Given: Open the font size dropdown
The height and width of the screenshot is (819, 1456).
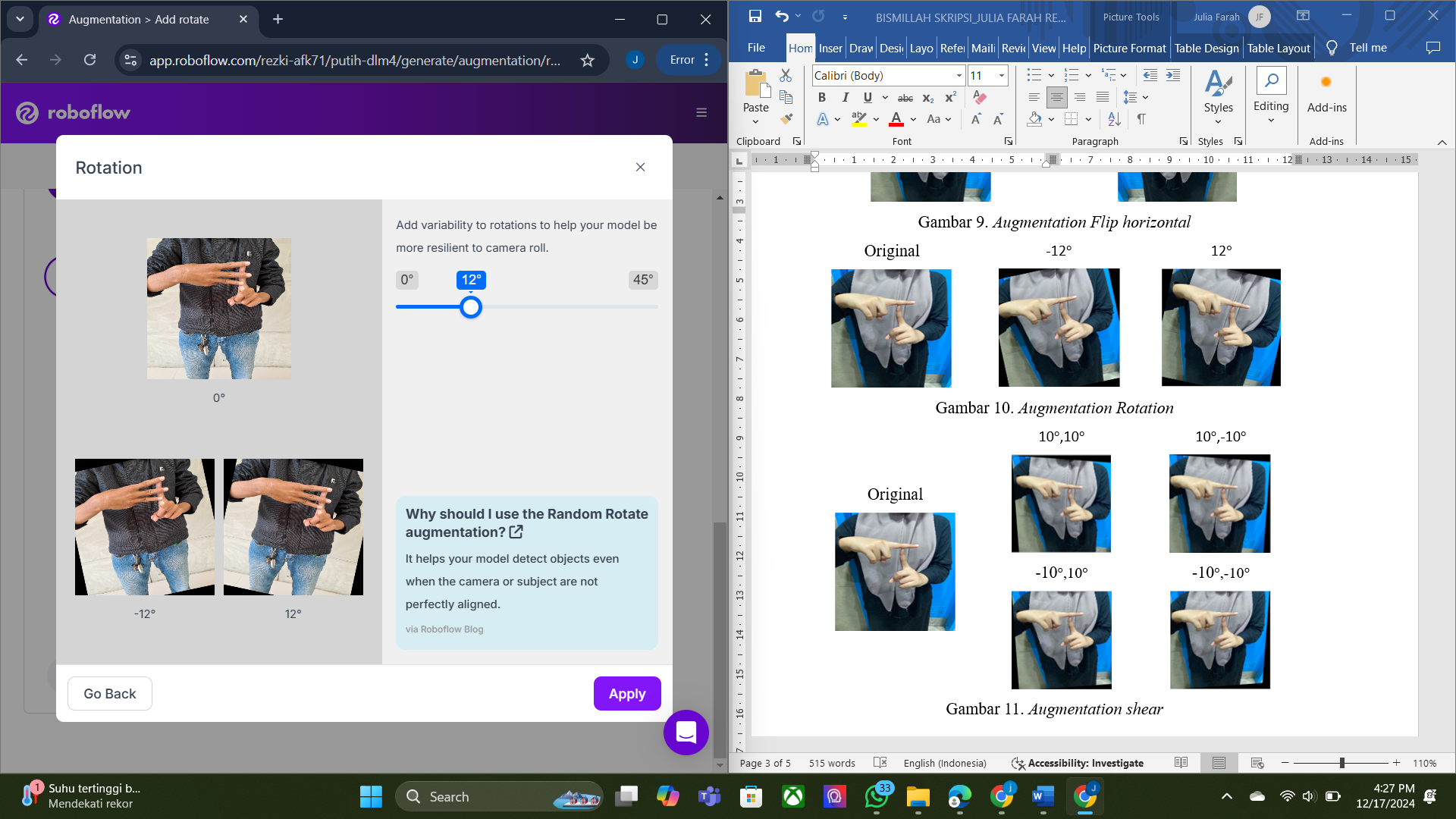Looking at the screenshot, I should pyautogui.click(x=1001, y=76).
